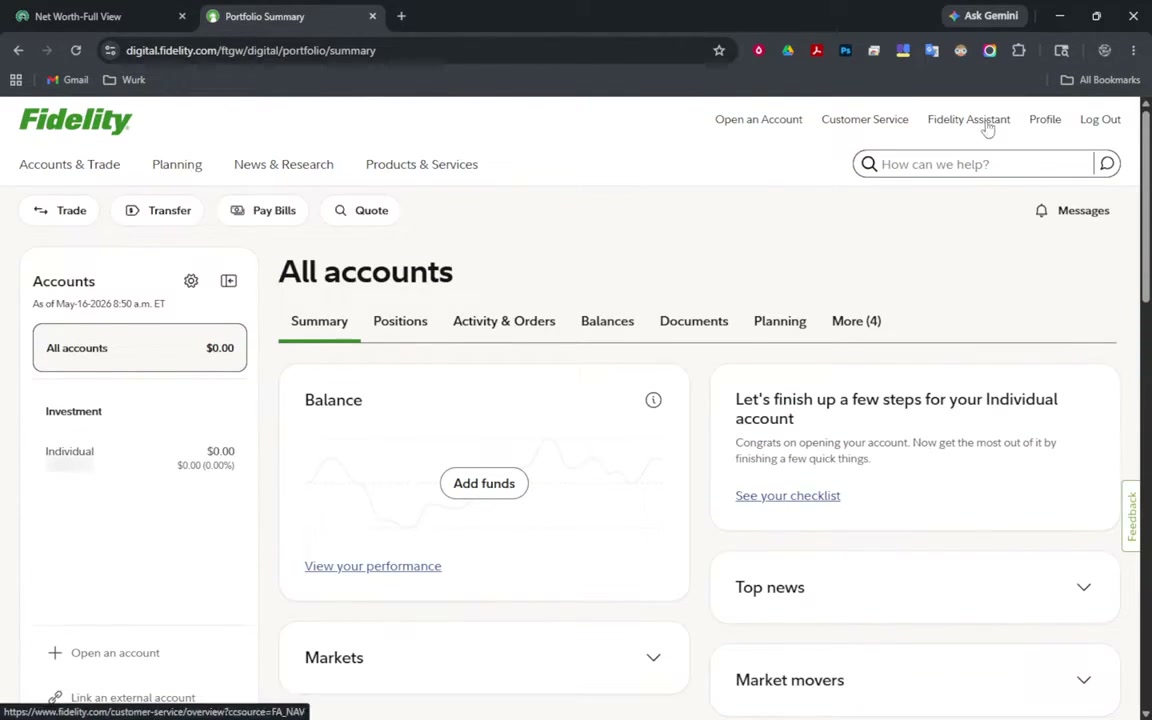The height and width of the screenshot is (720, 1152).
Task: Bookmark this page with the star icon
Action: 719,51
